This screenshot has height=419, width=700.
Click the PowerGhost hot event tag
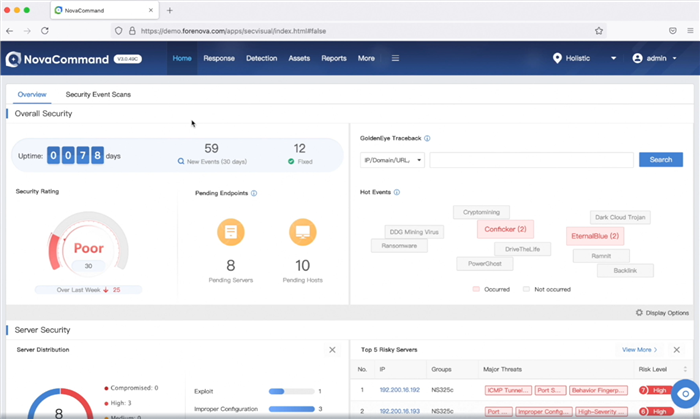pos(485,264)
